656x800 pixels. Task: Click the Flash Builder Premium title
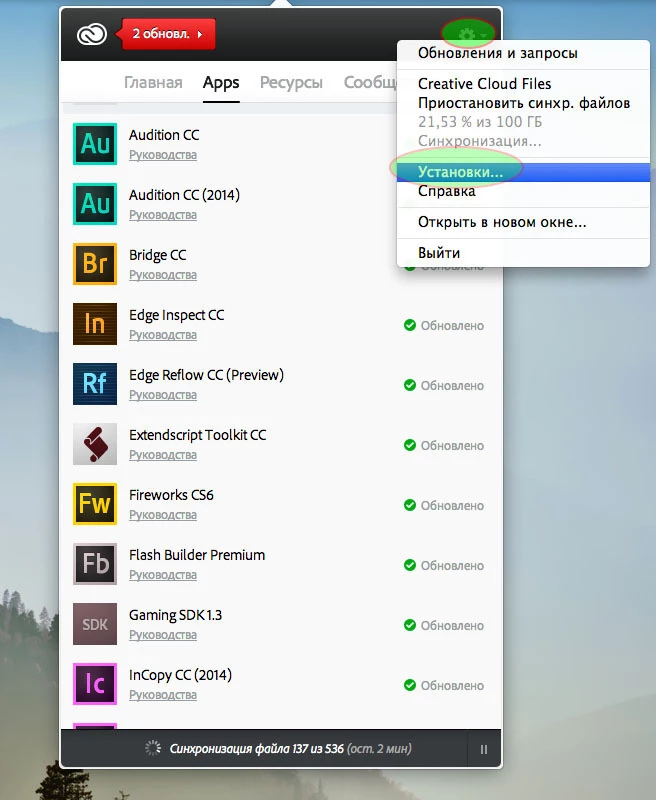tap(197, 555)
